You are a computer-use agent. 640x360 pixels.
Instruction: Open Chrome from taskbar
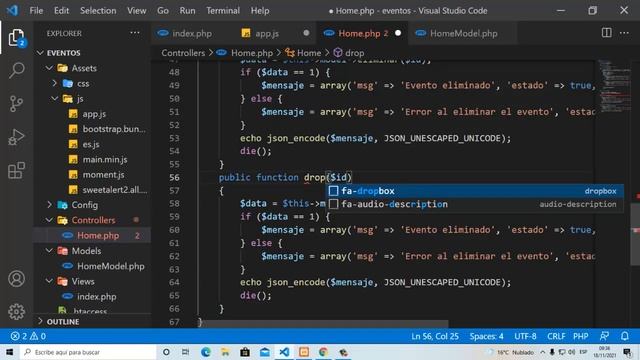pyautogui.click(x=323, y=352)
